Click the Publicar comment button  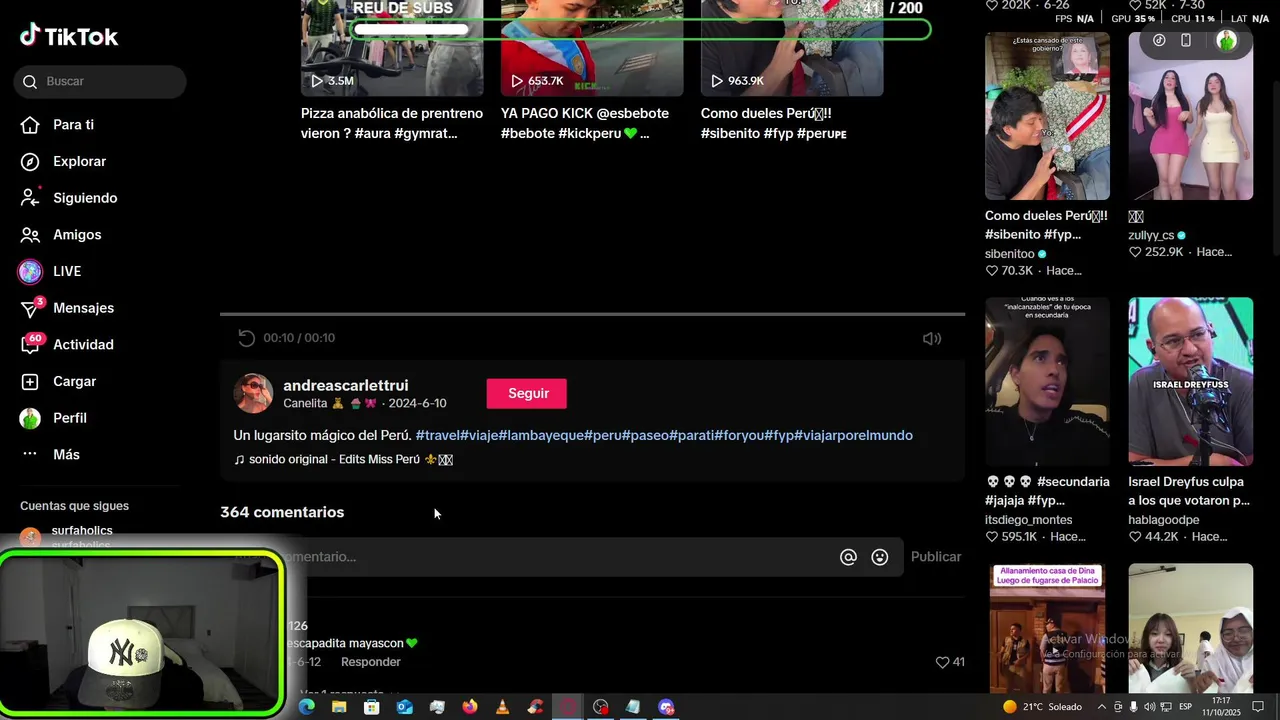936,557
